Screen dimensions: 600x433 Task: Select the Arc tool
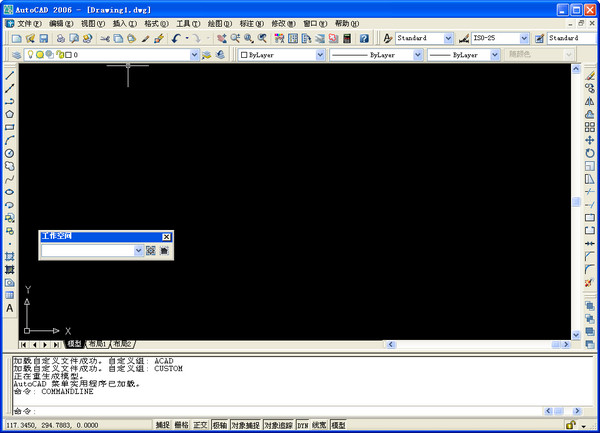10,140
